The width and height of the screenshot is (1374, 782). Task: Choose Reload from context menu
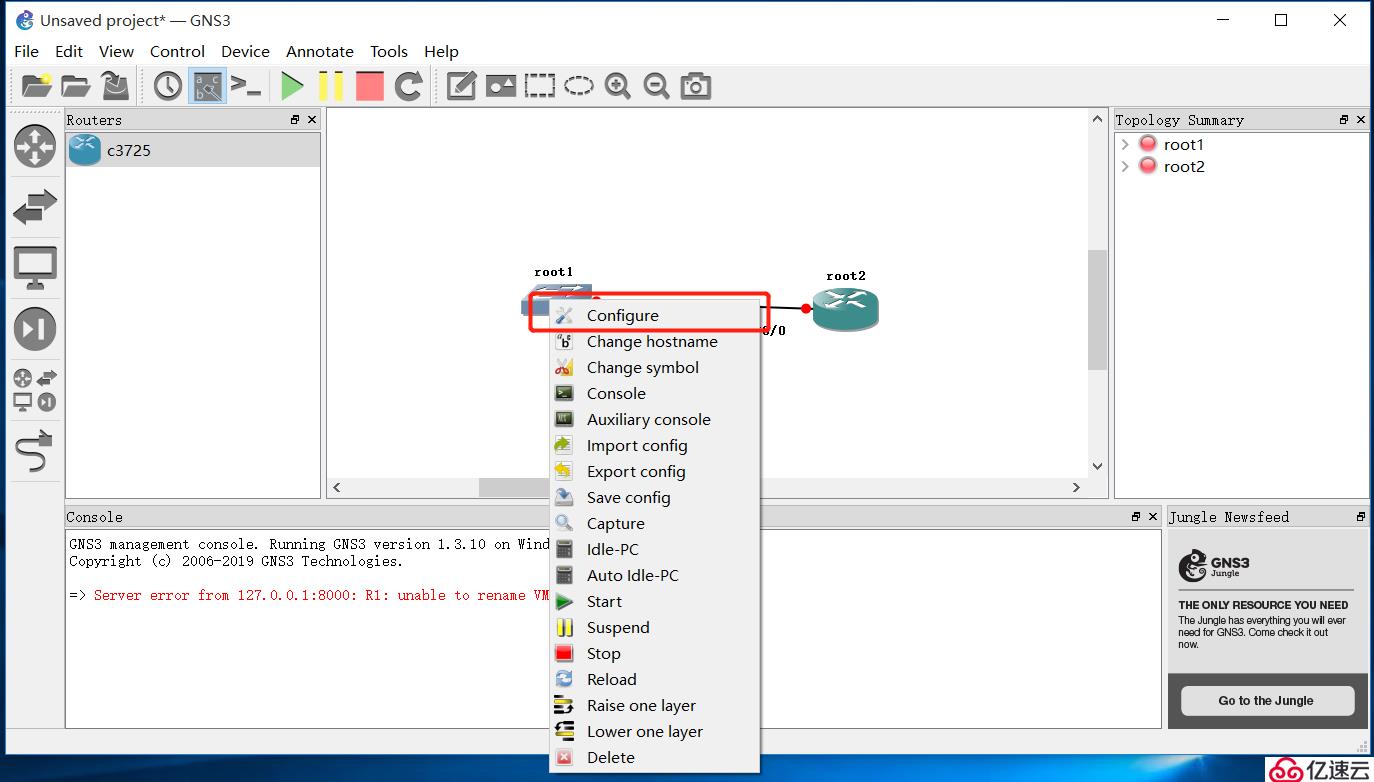click(x=655, y=679)
